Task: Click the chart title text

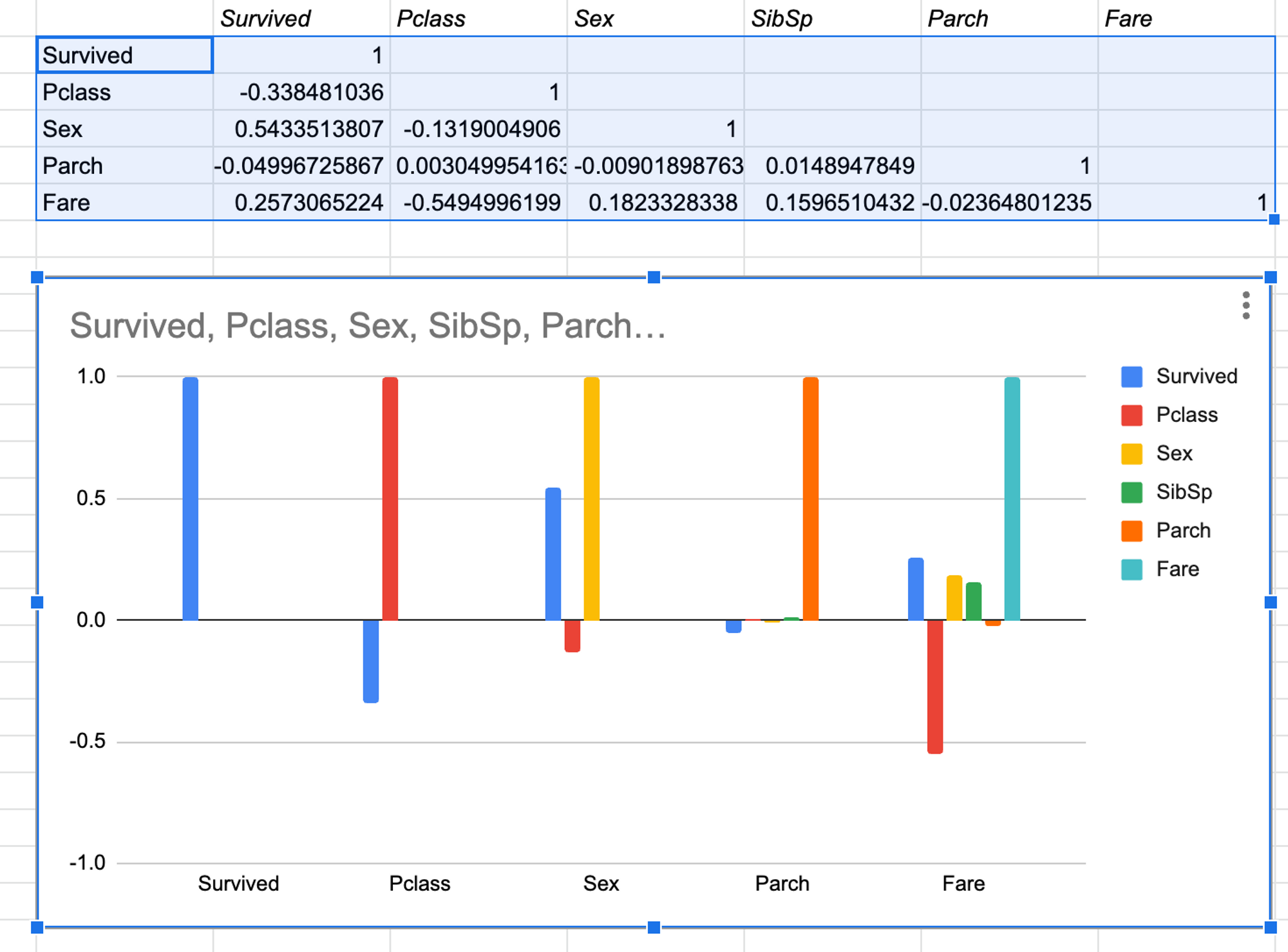Action: click(367, 326)
